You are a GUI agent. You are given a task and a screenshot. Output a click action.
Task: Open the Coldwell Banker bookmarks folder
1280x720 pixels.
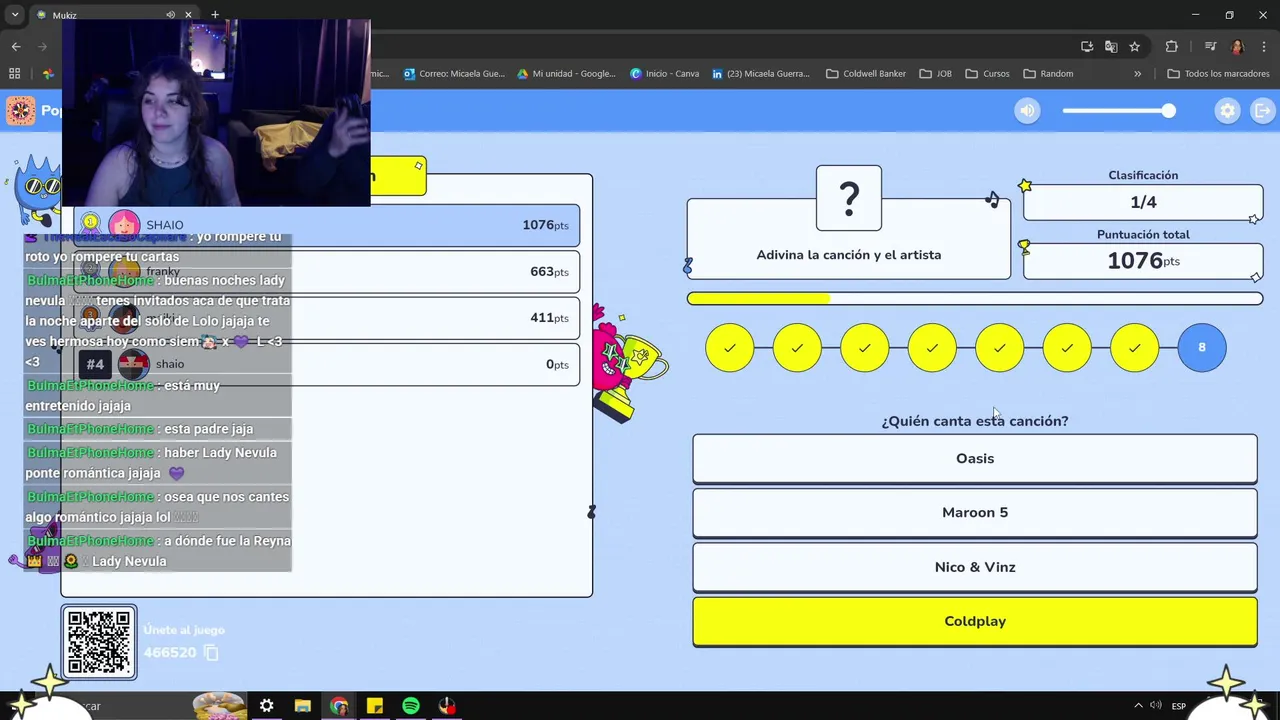click(866, 73)
